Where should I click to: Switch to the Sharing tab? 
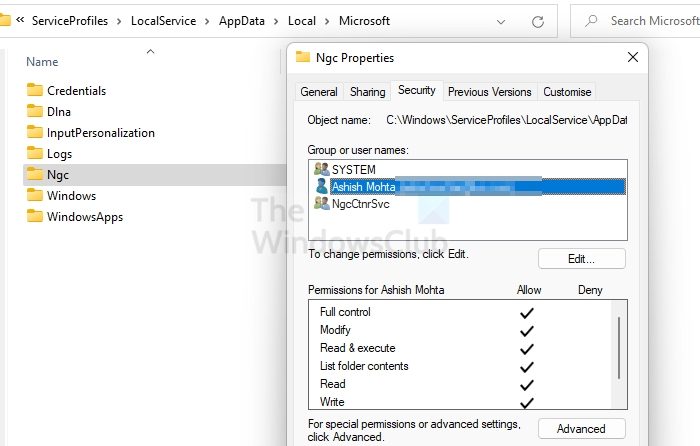click(x=367, y=92)
